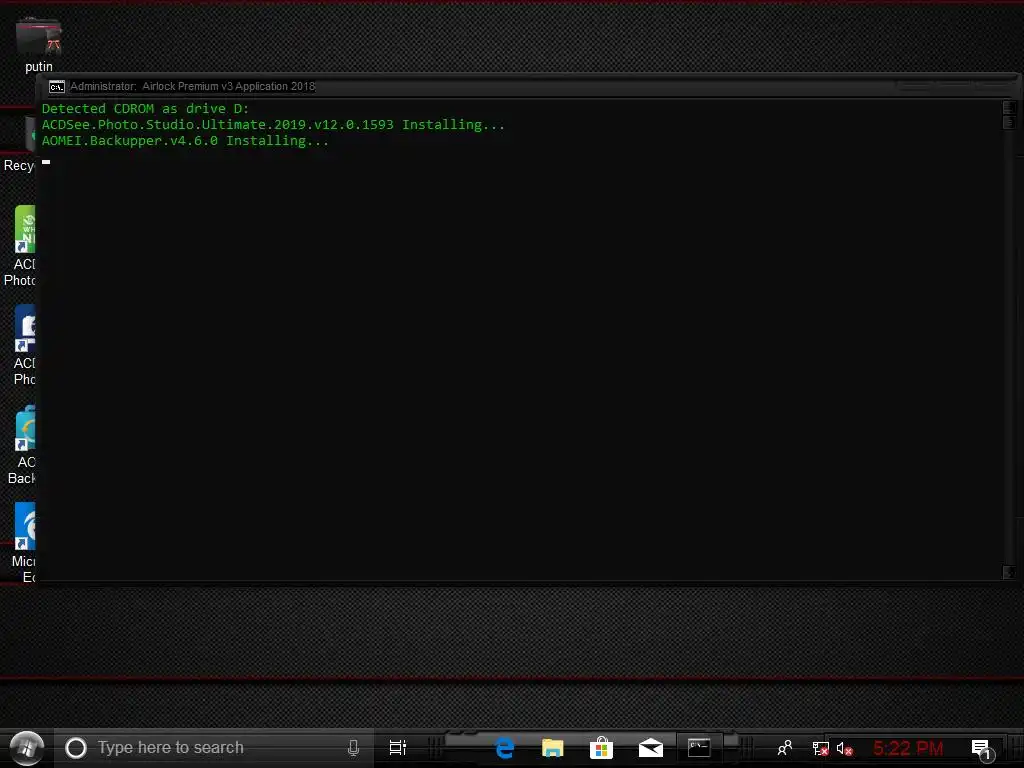Open Microsoft Store from the taskbar
This screenshot has height=768, width=1024.
pyautogui.click(x=601, y=748)
